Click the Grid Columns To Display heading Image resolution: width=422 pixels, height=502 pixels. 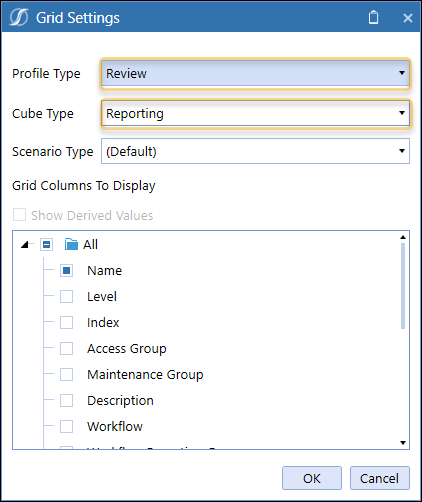coord(84,186)
